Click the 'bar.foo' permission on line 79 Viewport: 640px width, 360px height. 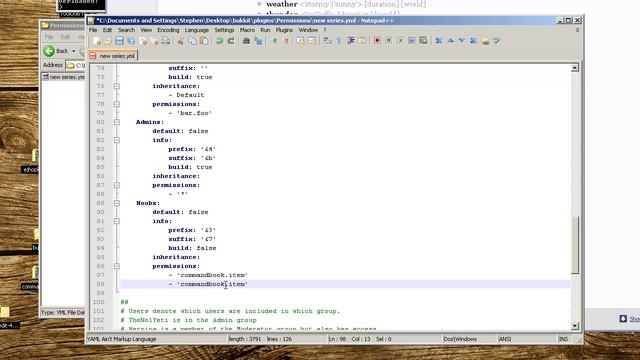(x=194, y=113)
